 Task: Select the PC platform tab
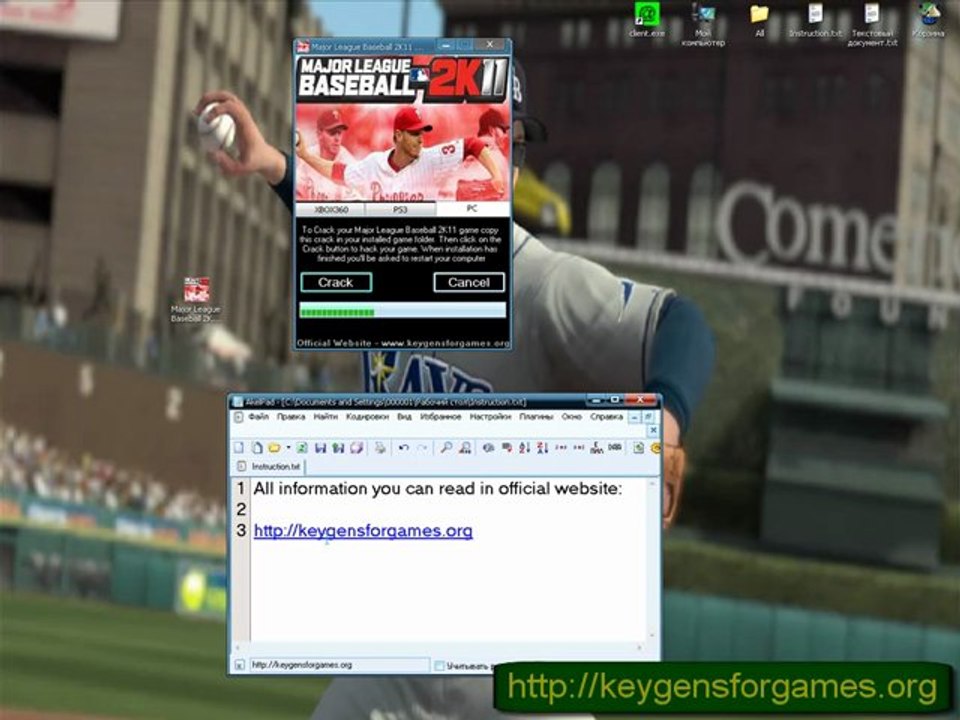click(472, 209)
